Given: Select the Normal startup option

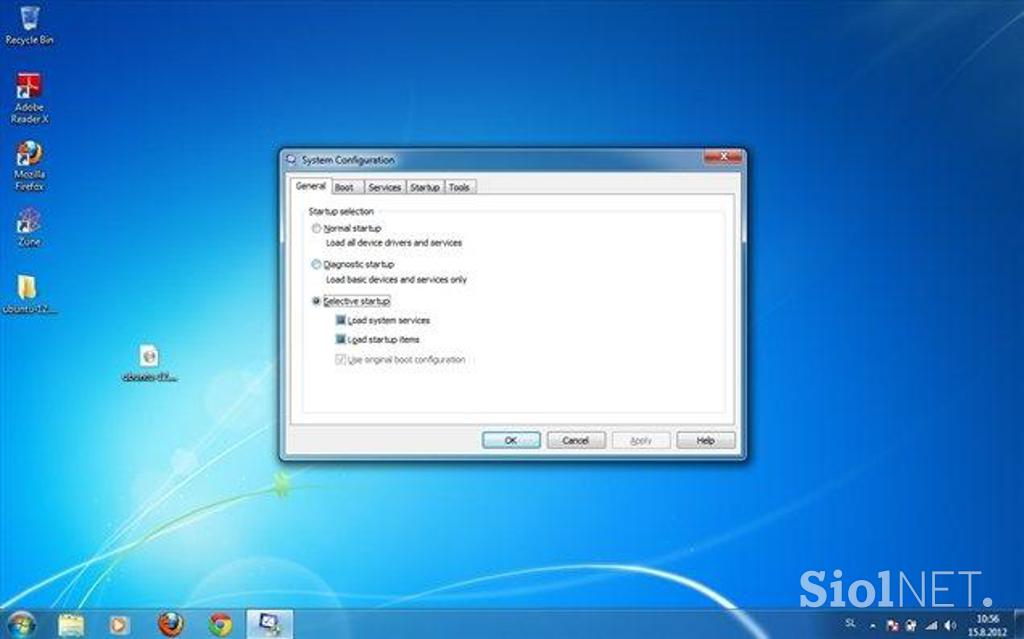Looking at the screenshot, I should click(x=317, y=229).
